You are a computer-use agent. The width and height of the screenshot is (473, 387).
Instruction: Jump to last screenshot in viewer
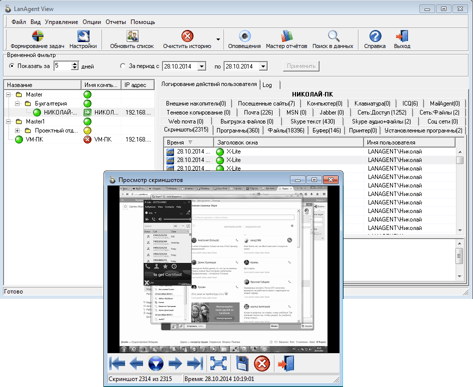coord(195,363)
